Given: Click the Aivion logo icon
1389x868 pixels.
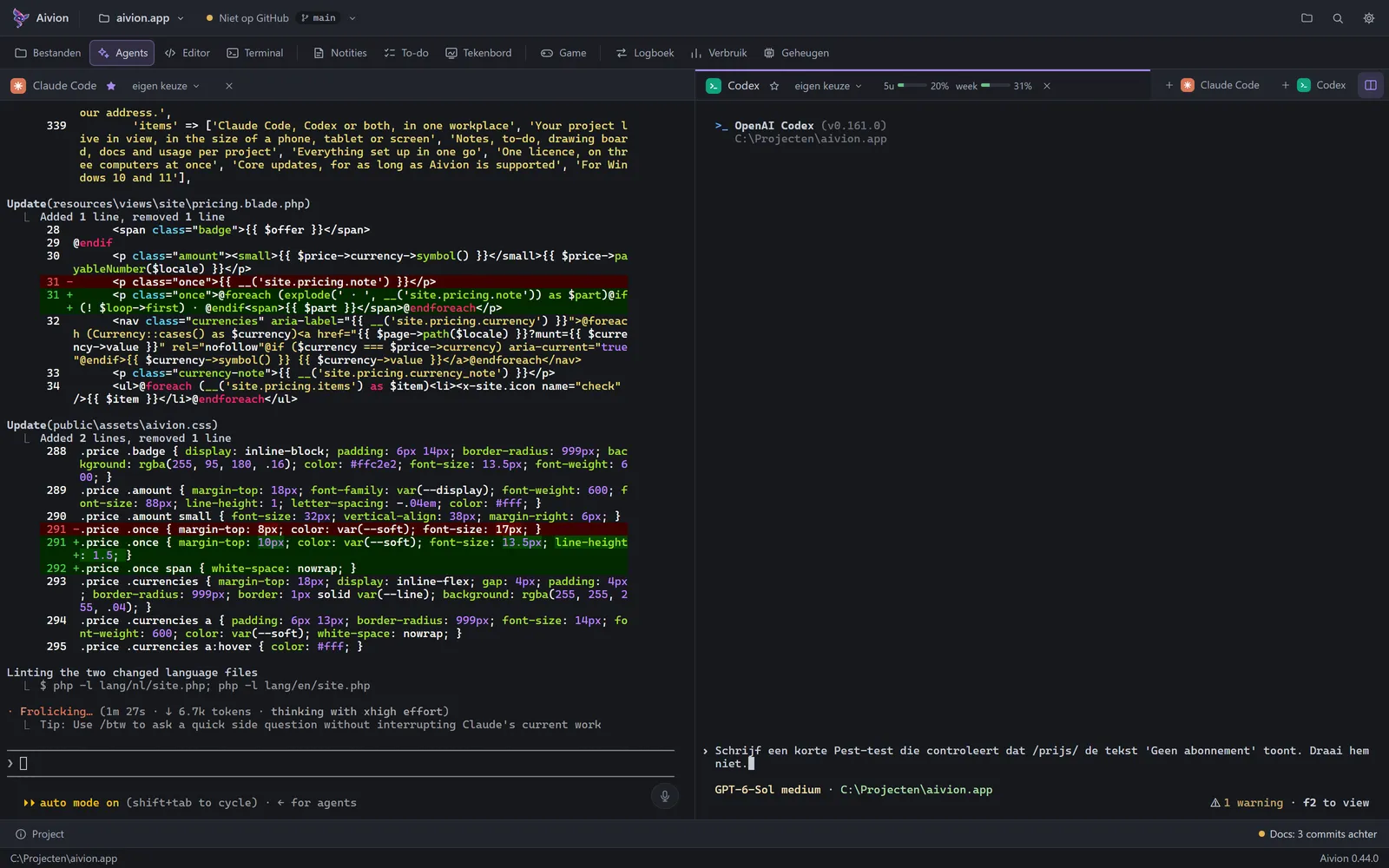Looking at the screenshot, I should [20, 17].
